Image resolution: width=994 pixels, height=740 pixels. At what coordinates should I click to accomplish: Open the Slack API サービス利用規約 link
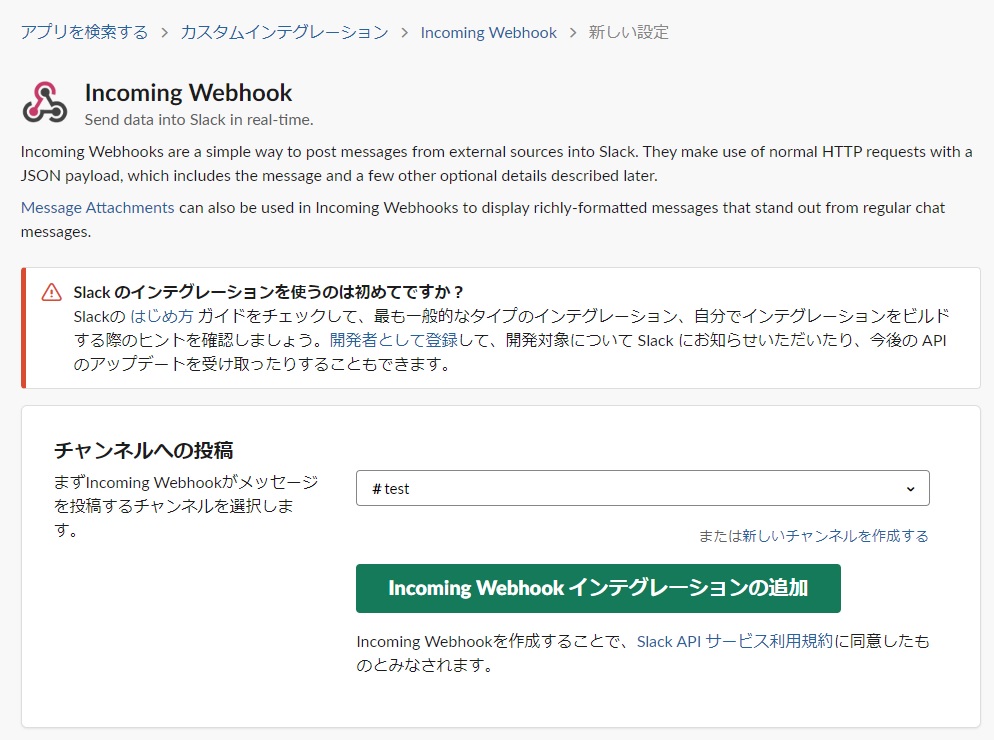pyautogui.click(x=734, y=641)
